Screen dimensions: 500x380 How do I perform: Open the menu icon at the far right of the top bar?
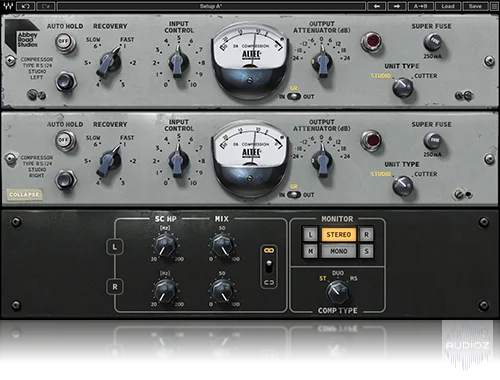click(x=494, y=6)
